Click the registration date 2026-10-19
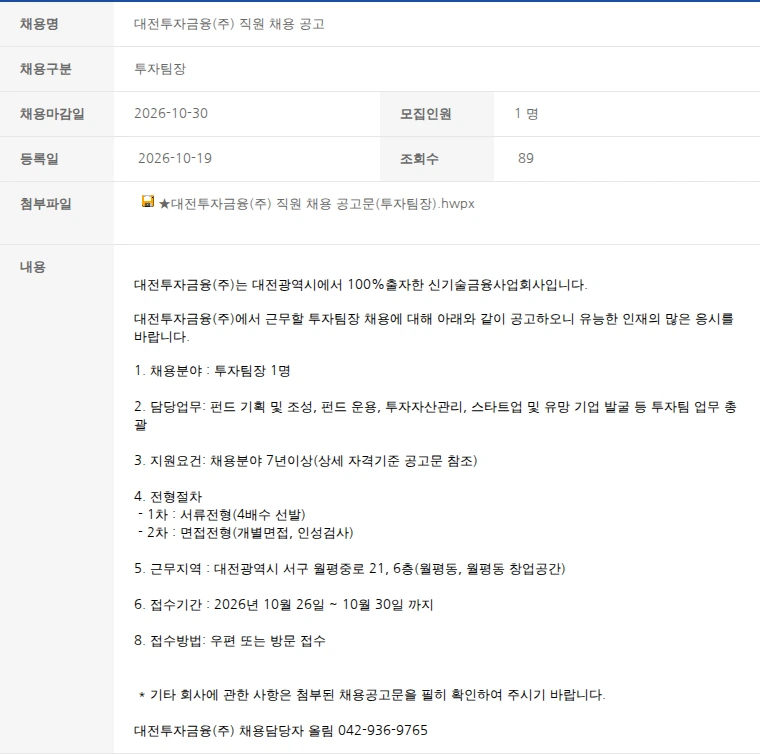Screen dimensions: 760x754 [175, 158]
